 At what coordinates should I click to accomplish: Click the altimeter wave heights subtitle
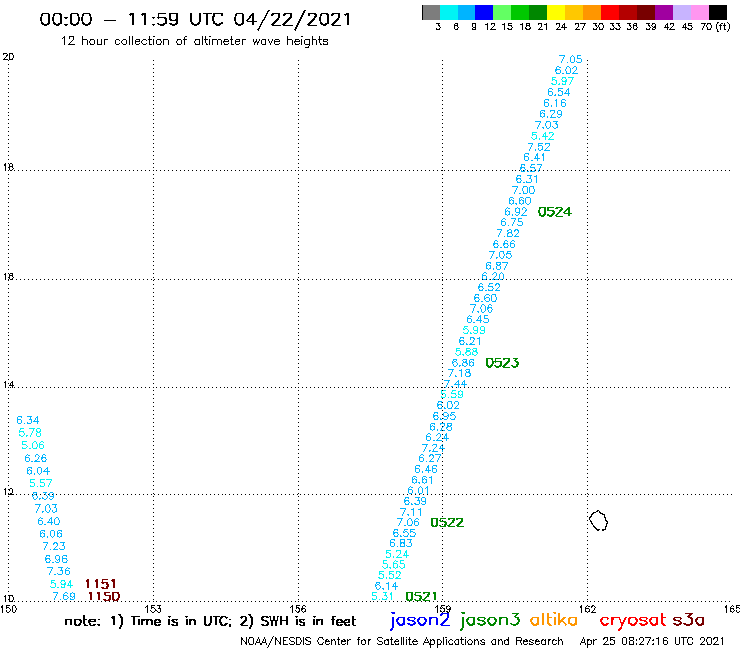coord(194,41)
